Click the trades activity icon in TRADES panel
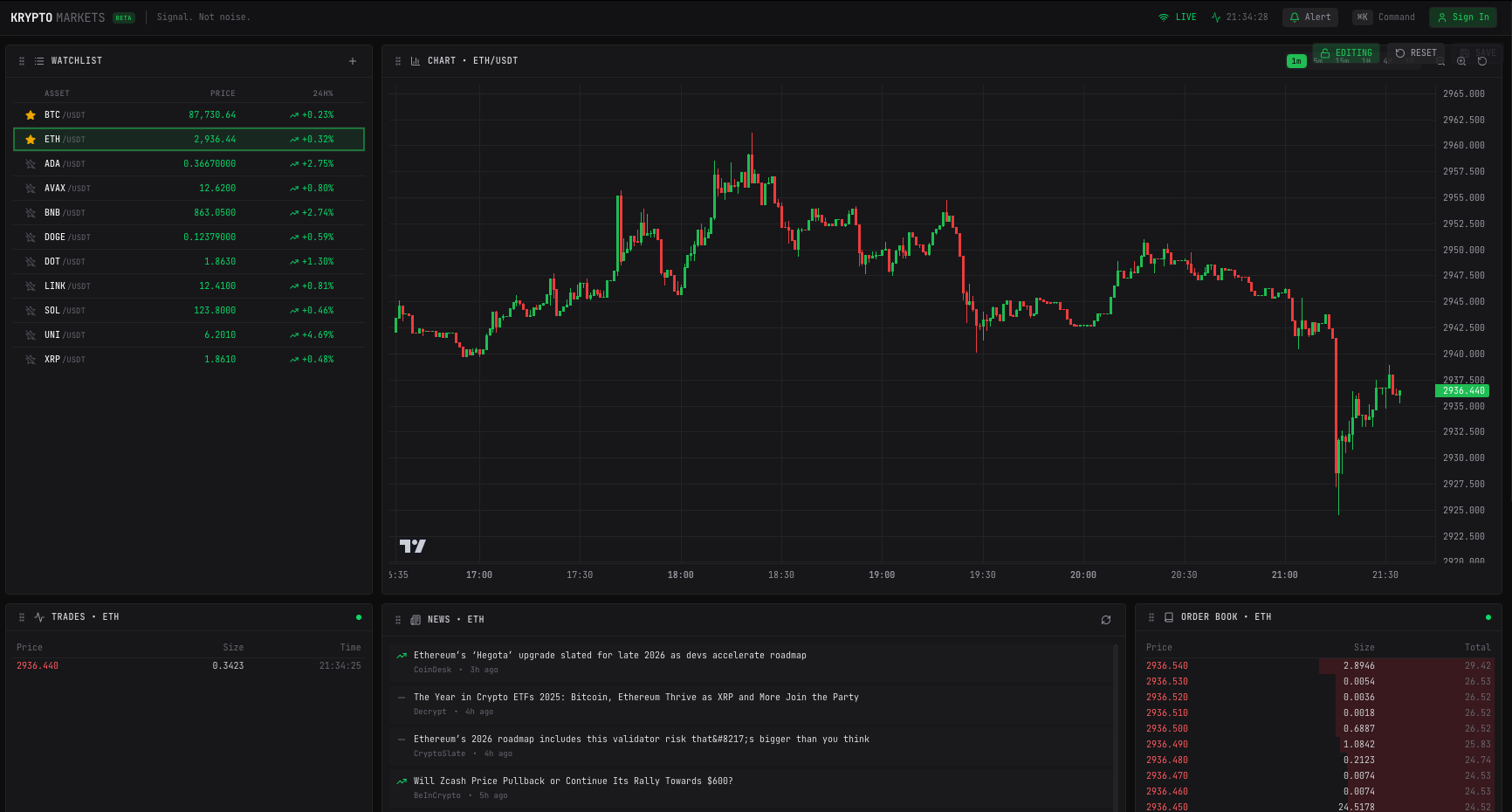The width and height of the screenshot is (1512, 812). click(x=38, y=616)
